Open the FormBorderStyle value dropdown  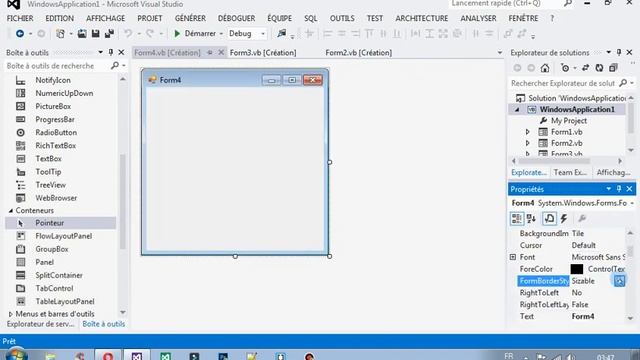619,281
